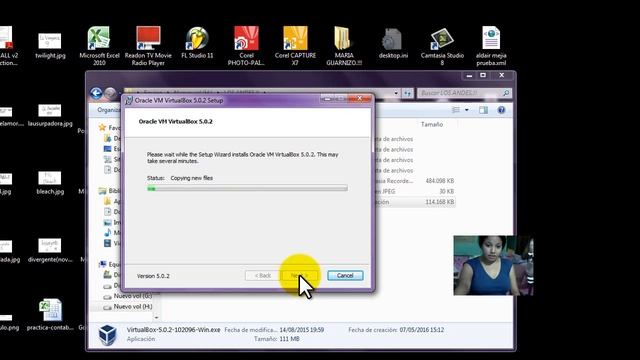
Task: Click Explorer refresh address button
Action: click(x=407, y=93)
